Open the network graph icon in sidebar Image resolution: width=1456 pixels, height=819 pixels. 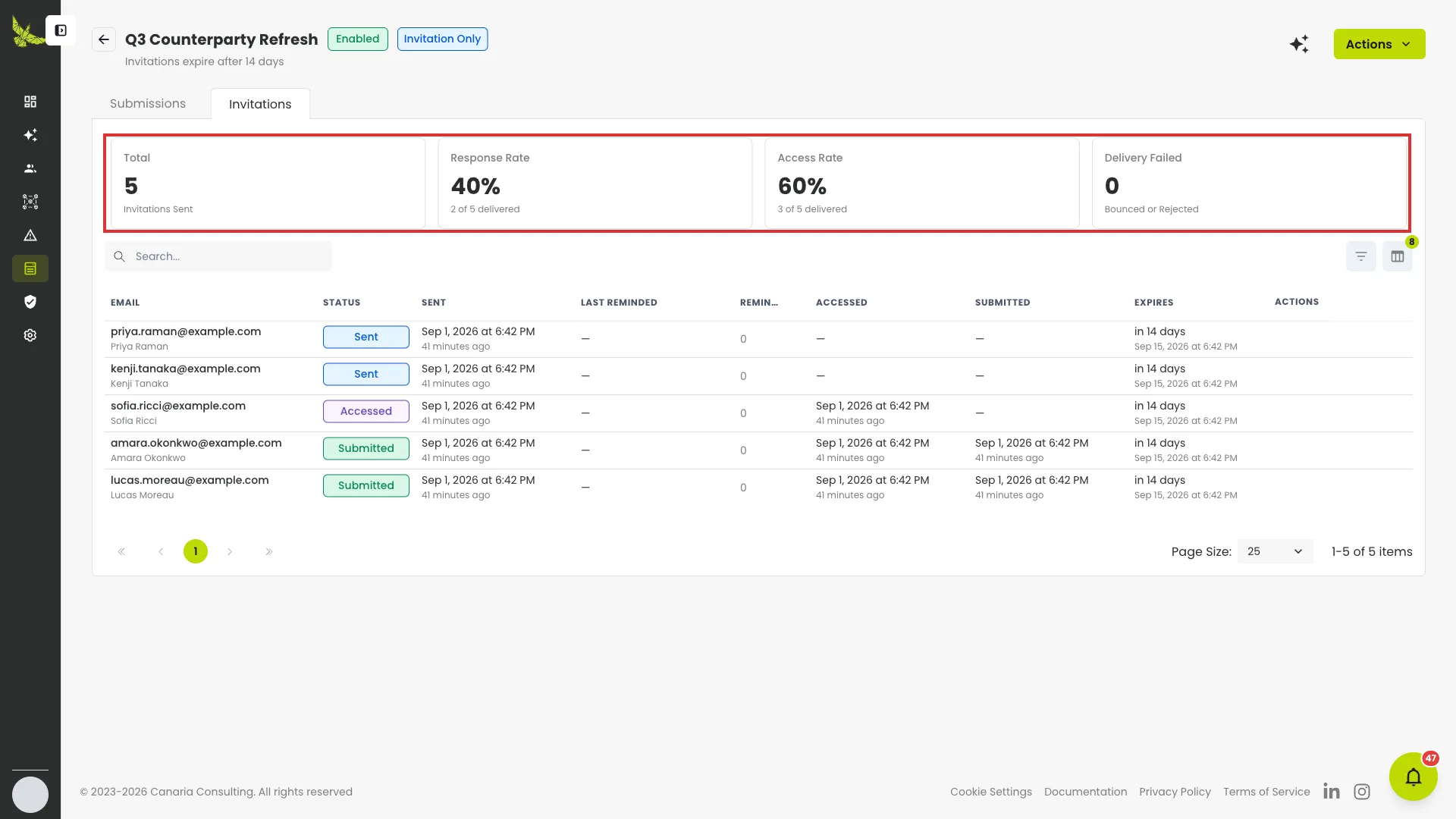tap(30, 202)
